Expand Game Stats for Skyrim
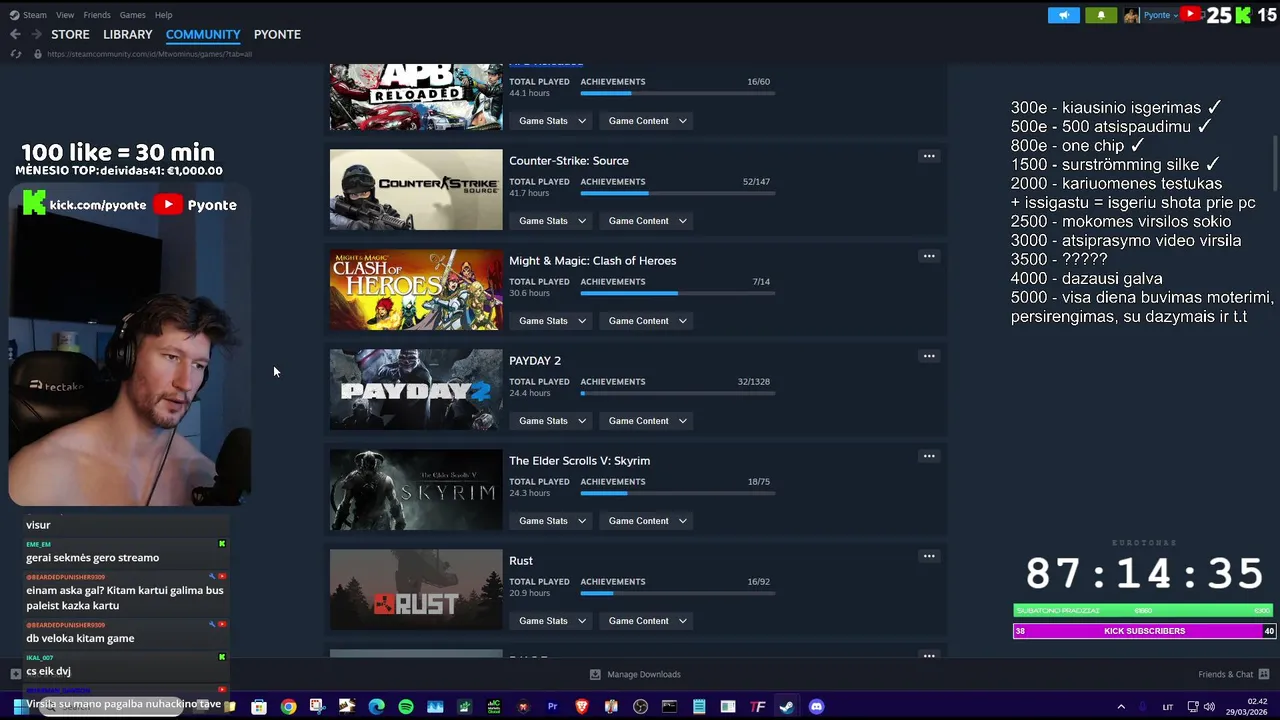 coord(552,521)
